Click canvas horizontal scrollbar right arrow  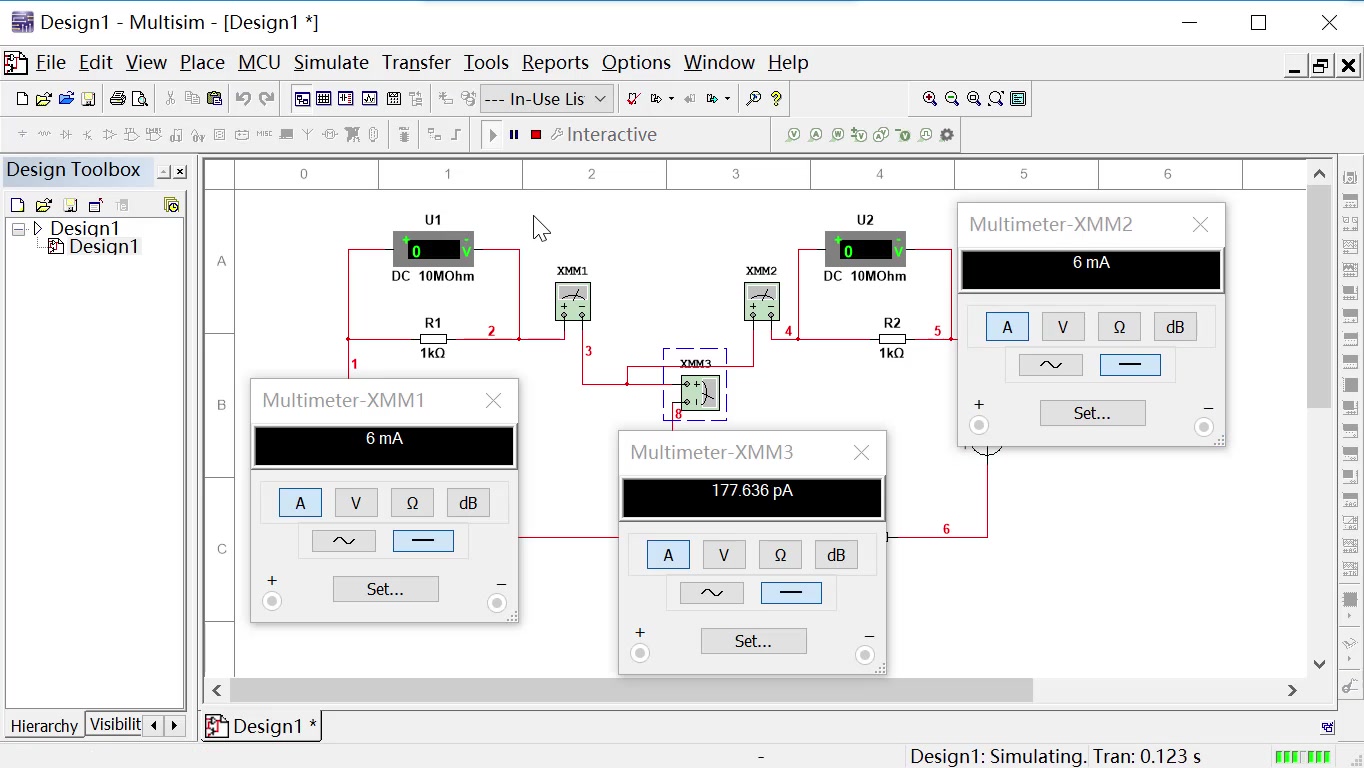(x=1292, y=690)
